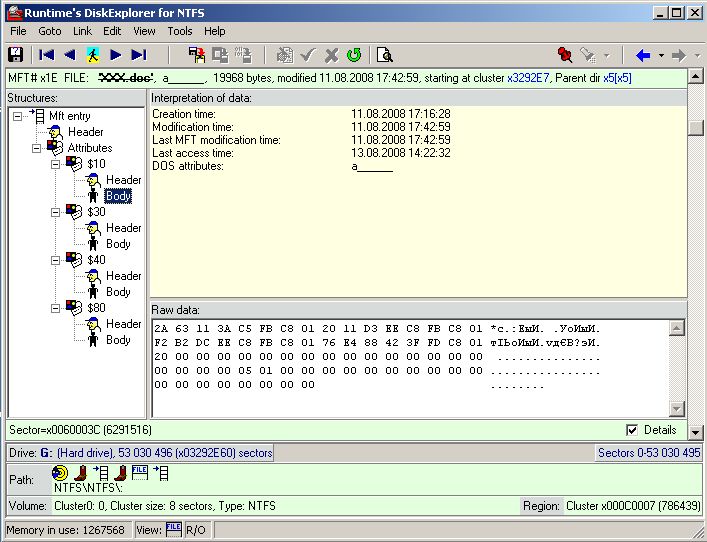Open the File menu
707x542 pixels.
tap(18, 31)
